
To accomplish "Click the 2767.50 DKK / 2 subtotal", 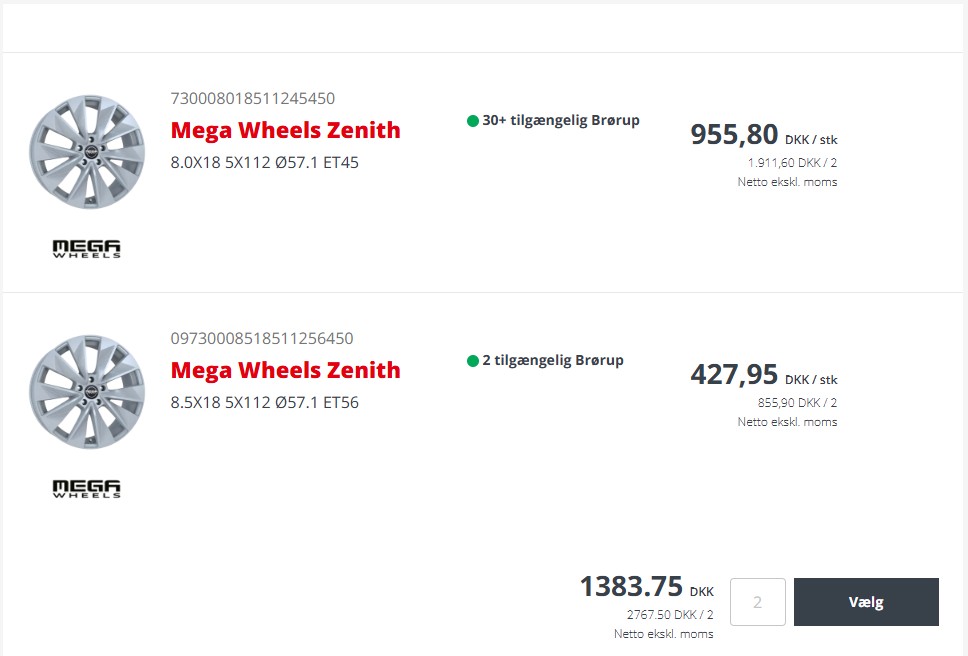I will [x=670, y=615].
